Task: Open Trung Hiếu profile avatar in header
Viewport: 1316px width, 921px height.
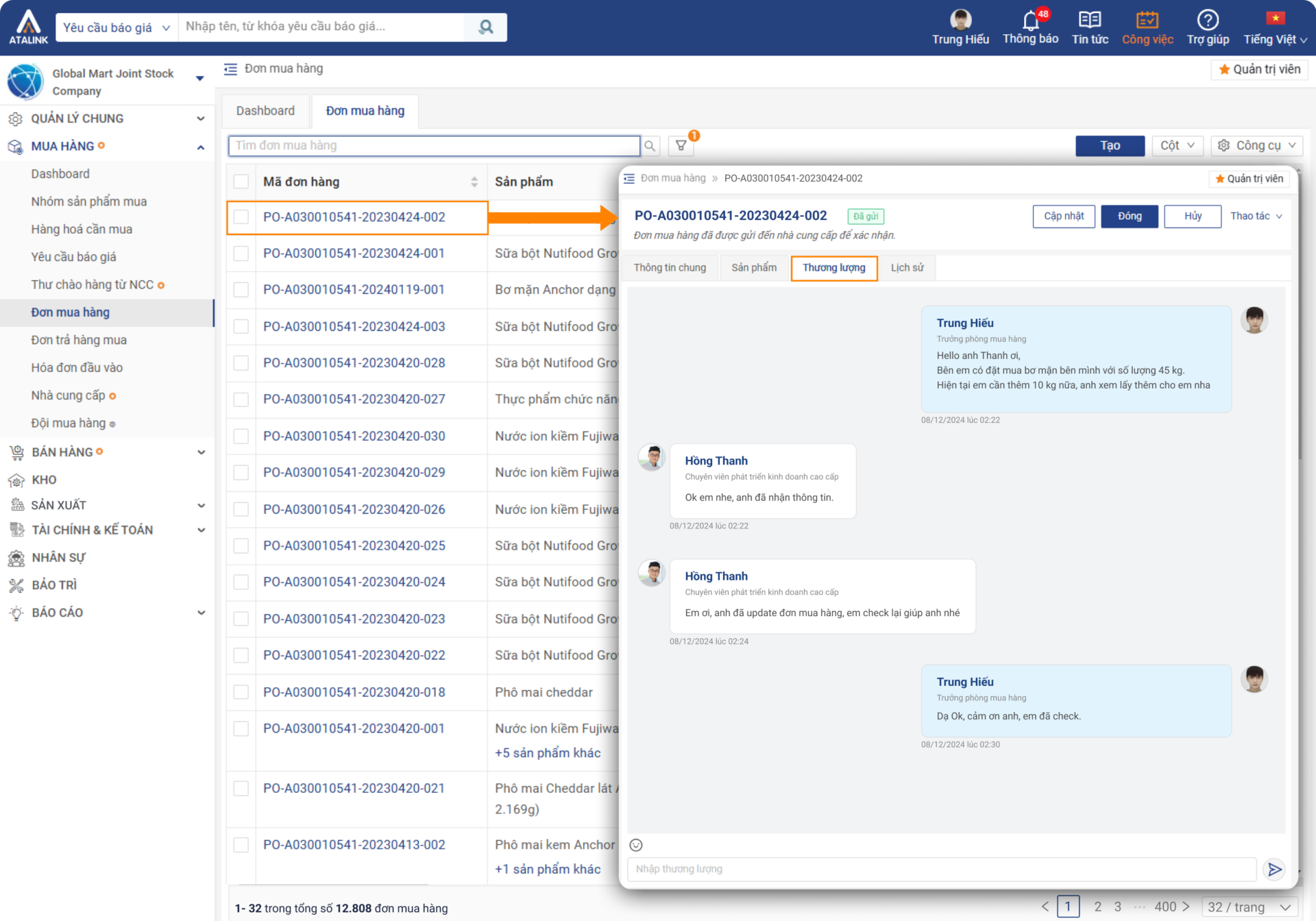Action: pos(960,19)
